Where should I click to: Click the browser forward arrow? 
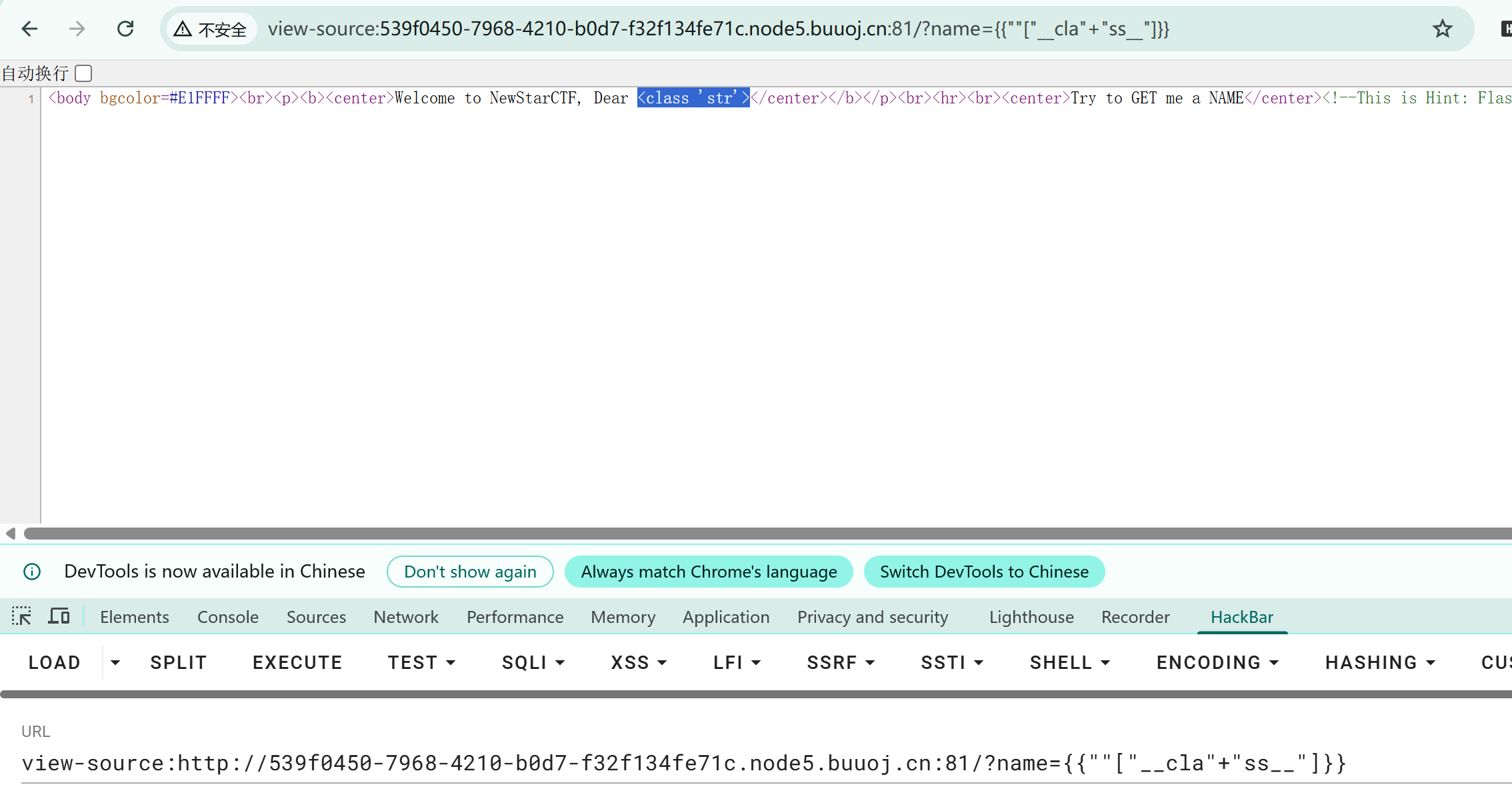click(77, 29)
